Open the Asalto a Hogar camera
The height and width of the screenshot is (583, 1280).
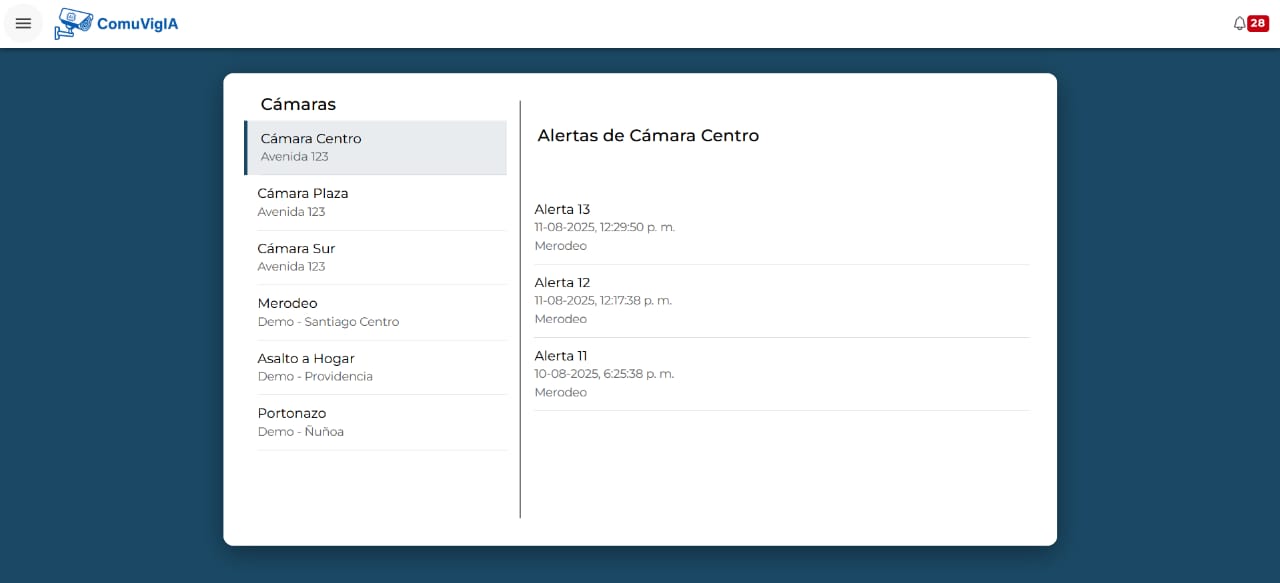click(380, 367)
